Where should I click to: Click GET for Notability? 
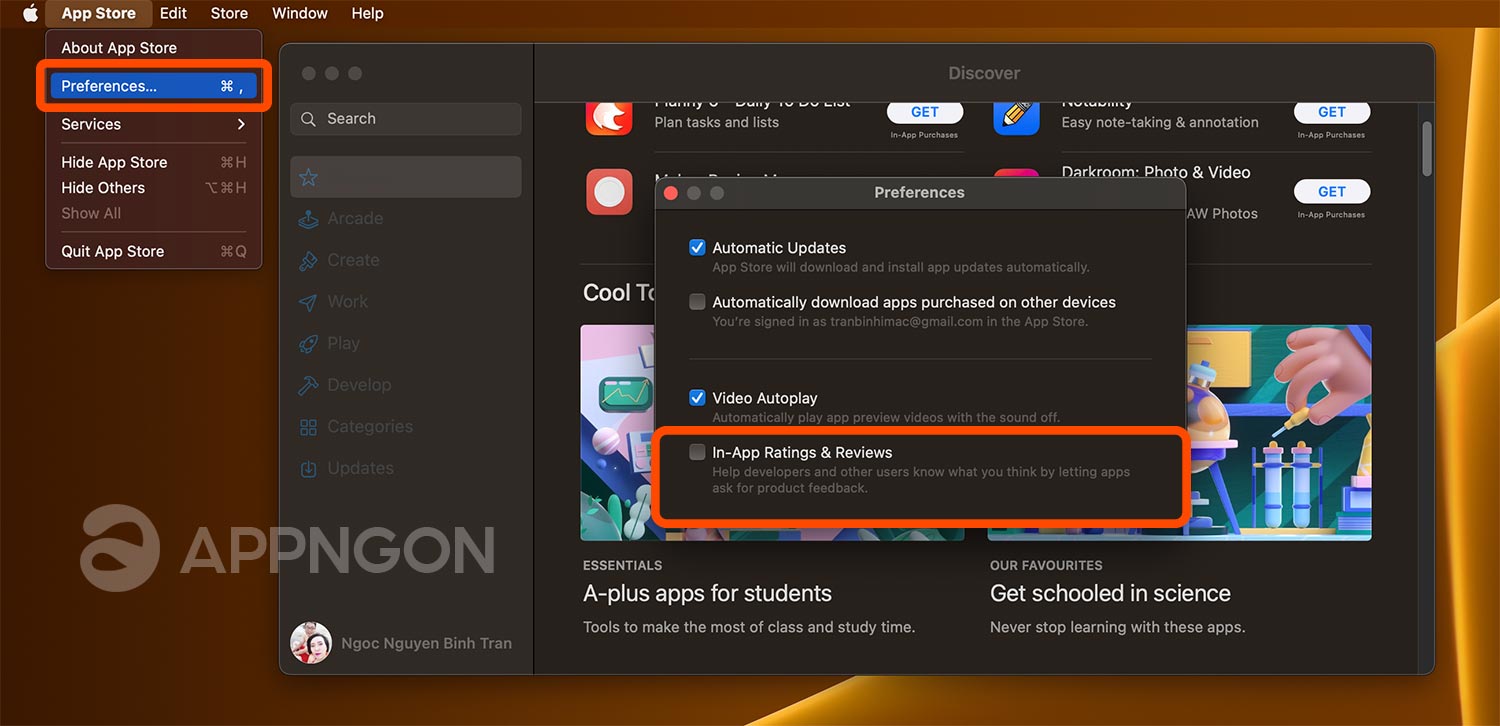click(x=1331, y=112)
